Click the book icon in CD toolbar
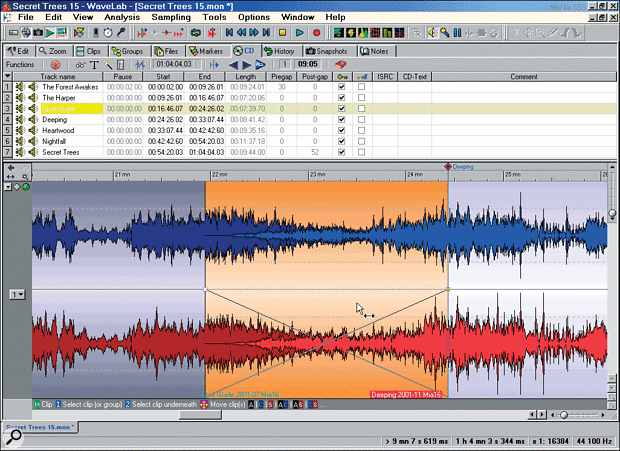The width and height of the screenshot is (620, 451). (340, 64)
